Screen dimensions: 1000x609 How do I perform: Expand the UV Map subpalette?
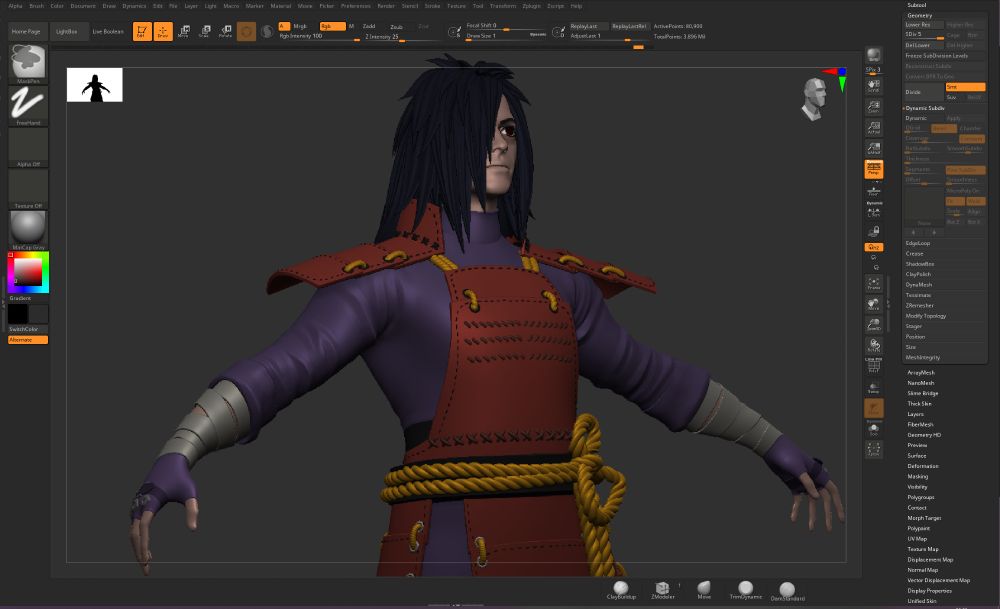point(917,539)
